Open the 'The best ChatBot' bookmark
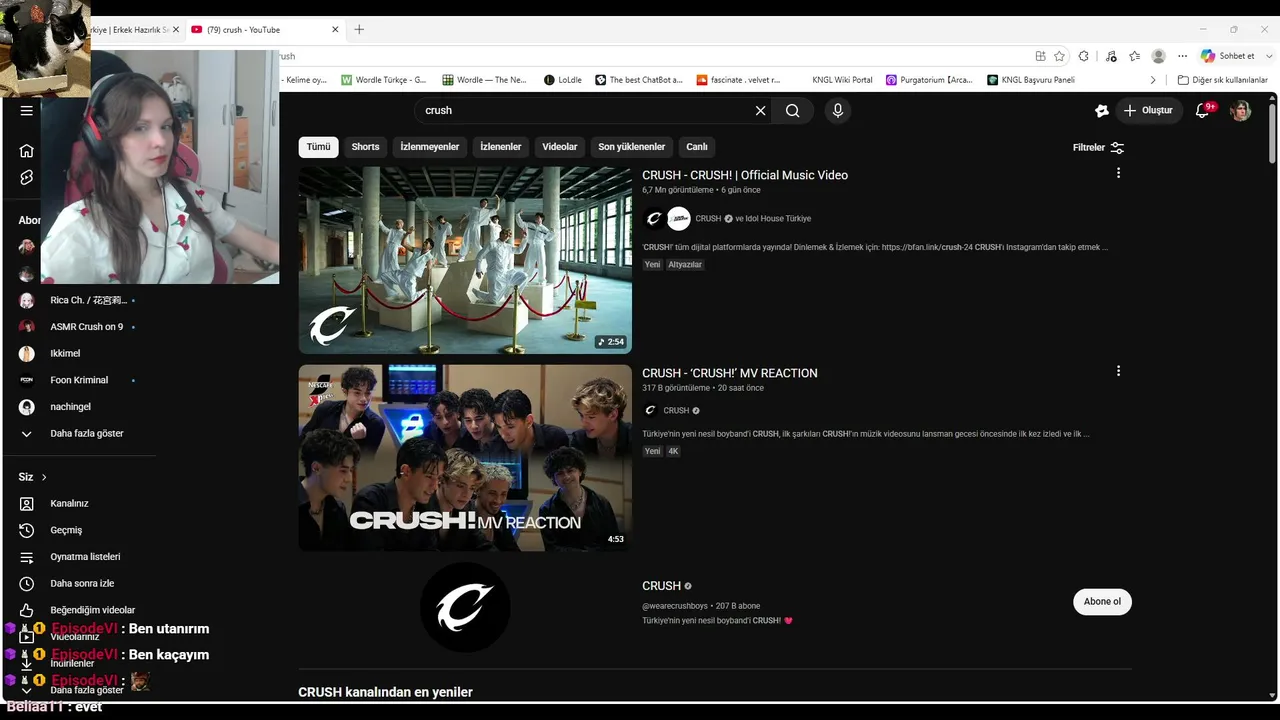The height and width of the screenshot is (720, 1280). (639, 80)
